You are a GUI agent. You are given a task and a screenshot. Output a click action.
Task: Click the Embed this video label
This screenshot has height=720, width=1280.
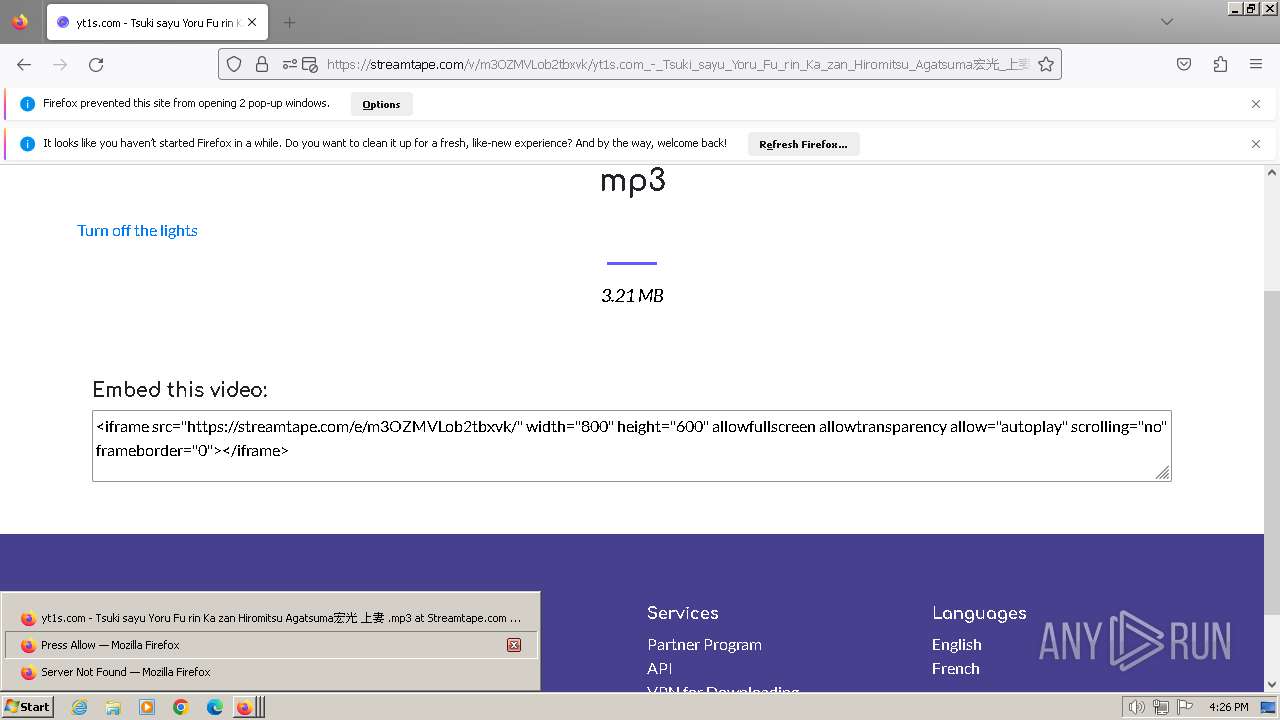[x=180, y=390]
